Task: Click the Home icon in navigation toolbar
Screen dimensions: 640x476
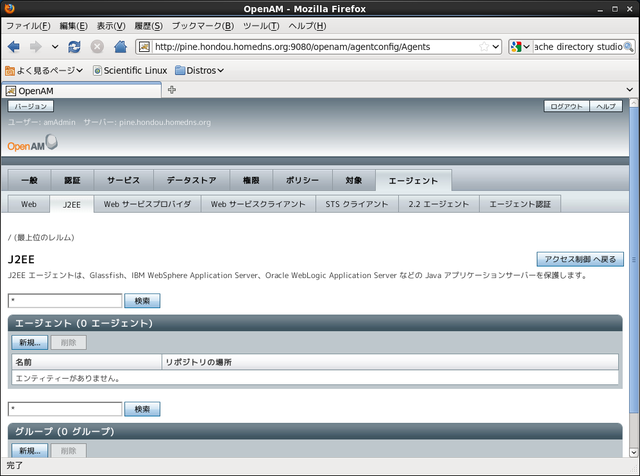Action: point(120,47)
